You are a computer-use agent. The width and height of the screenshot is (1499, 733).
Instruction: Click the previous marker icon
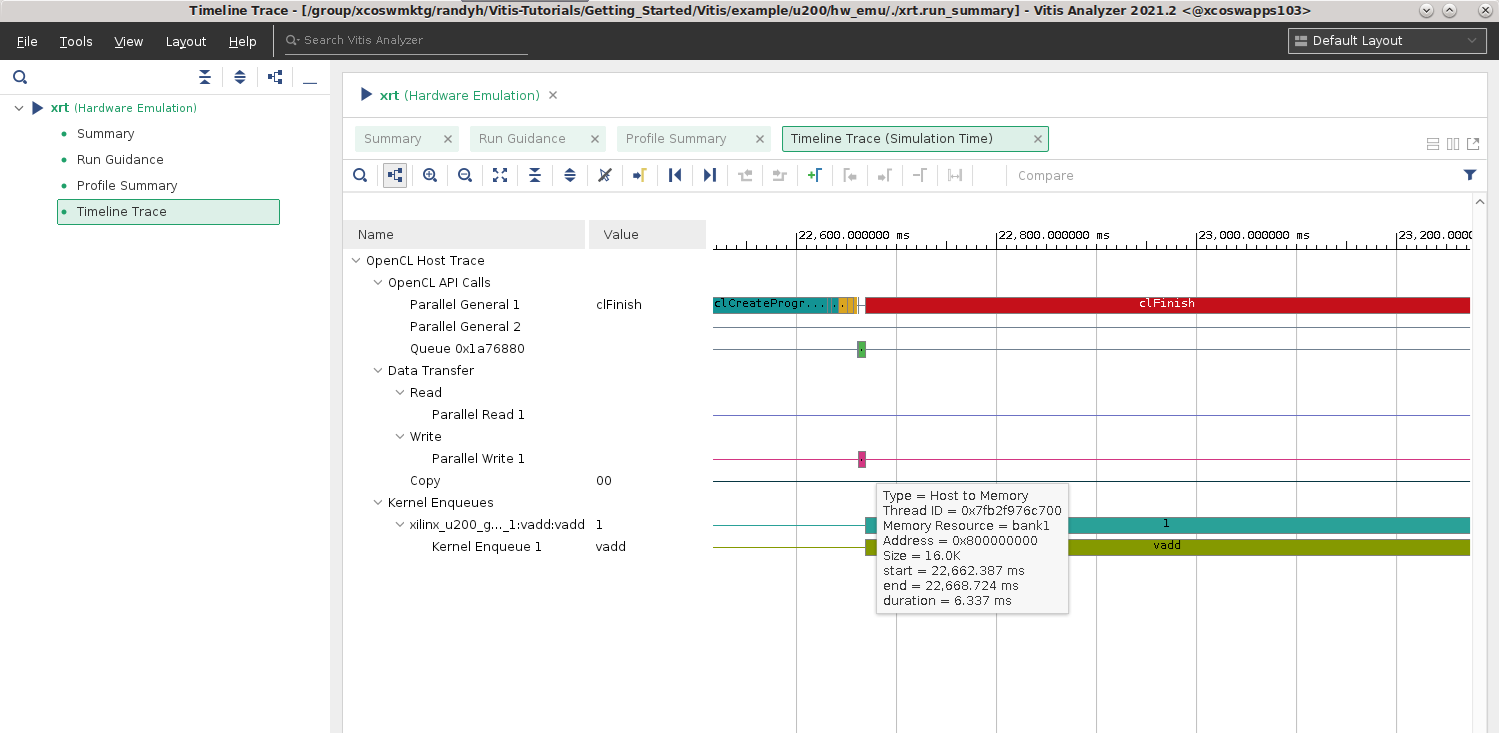(x=850, y=175)
